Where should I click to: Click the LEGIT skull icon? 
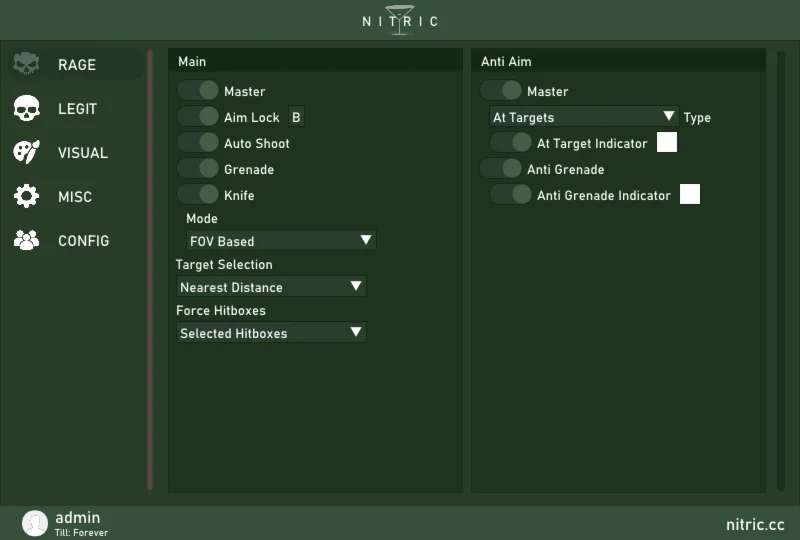(26, 109)
